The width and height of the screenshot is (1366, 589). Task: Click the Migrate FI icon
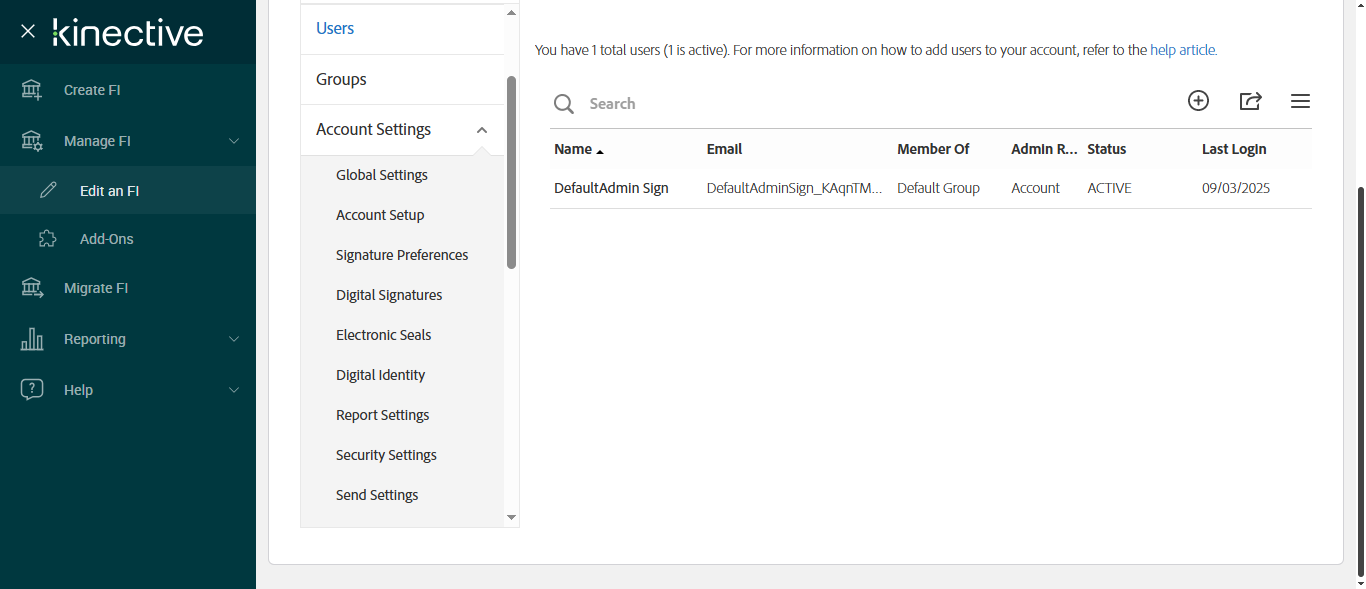[32, 288]
